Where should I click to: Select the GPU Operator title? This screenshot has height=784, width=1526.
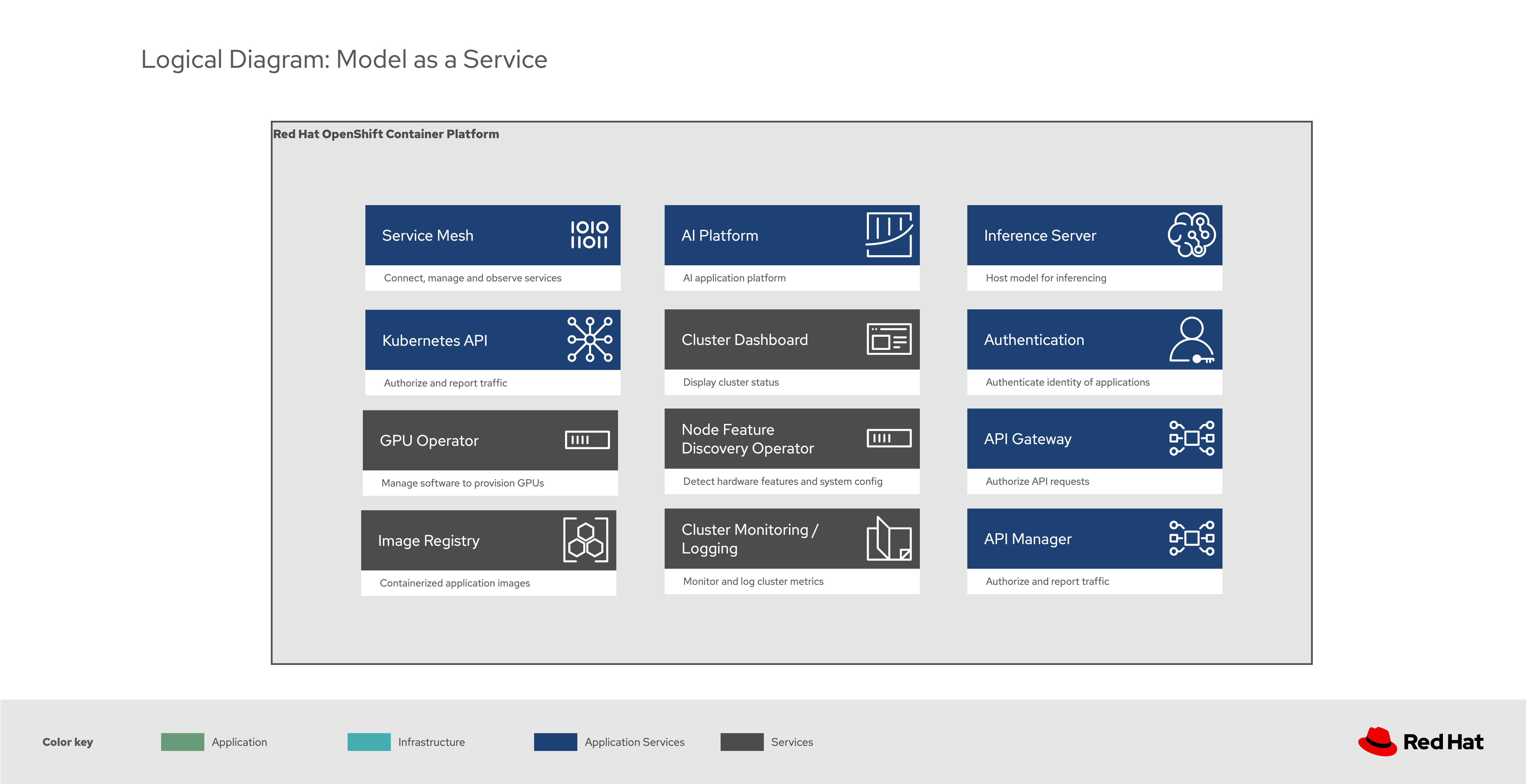tap(429, 440)
